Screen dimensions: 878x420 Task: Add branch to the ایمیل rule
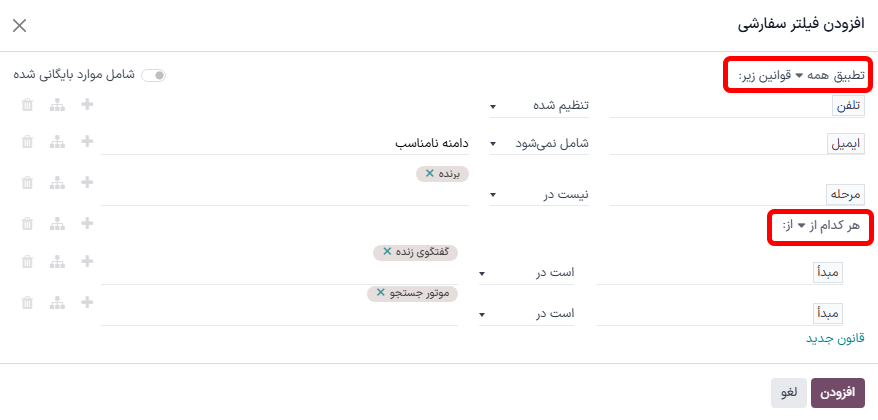coord(57,142)
